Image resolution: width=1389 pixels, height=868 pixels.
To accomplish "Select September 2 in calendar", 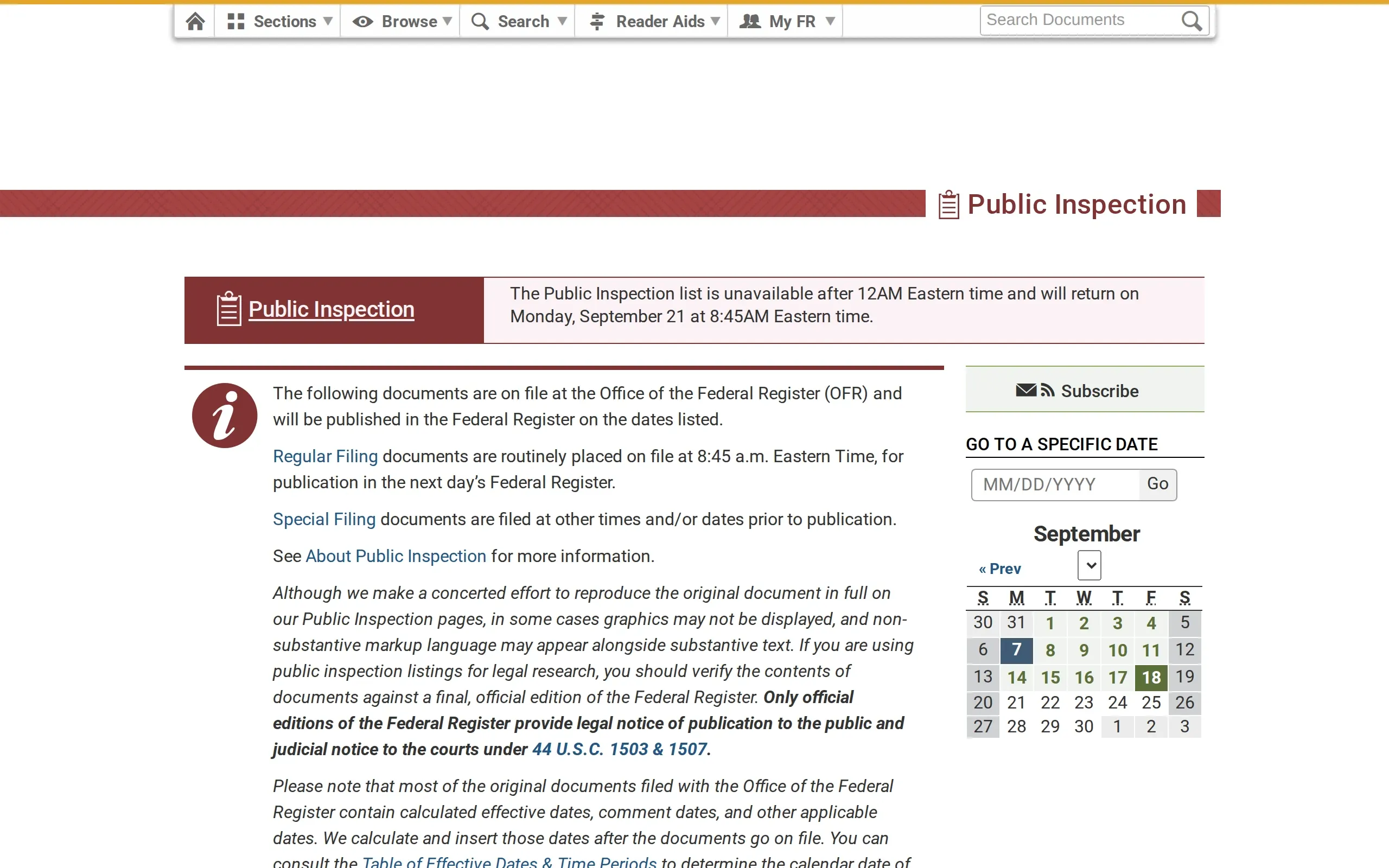I will click(x=1084, y=623).
